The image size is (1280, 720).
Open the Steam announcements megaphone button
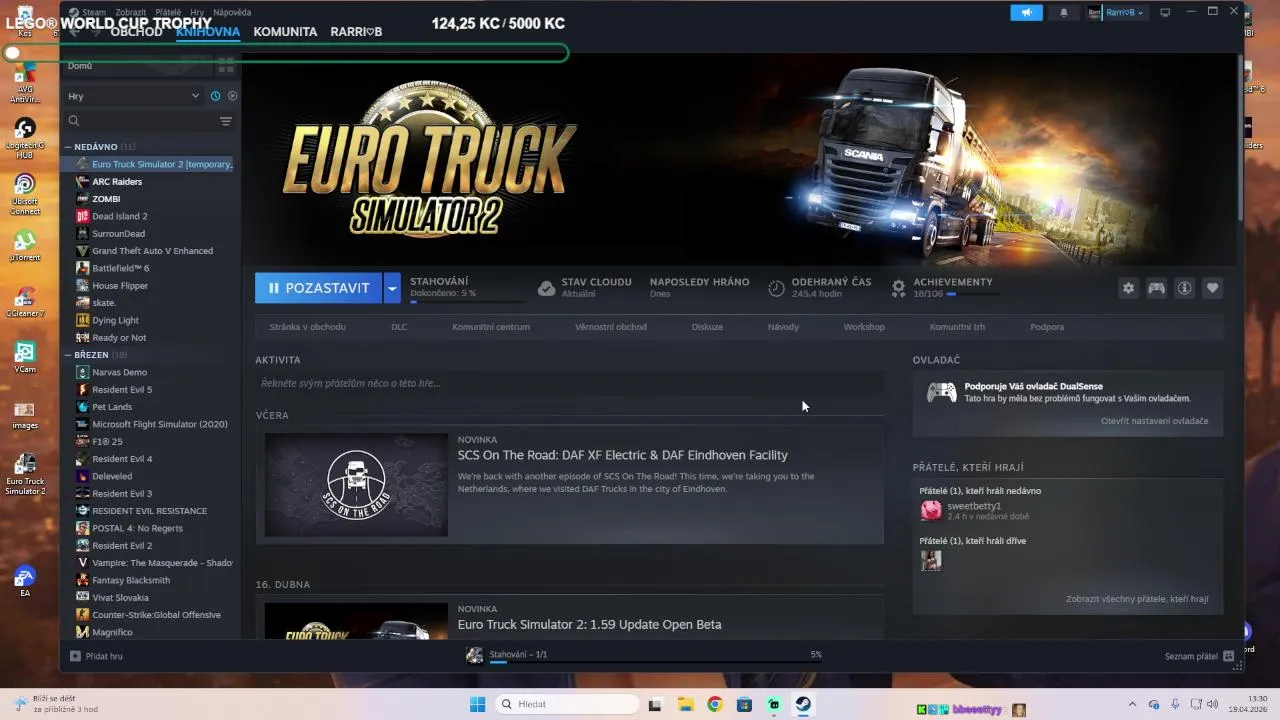click(x=1025, y=12)
